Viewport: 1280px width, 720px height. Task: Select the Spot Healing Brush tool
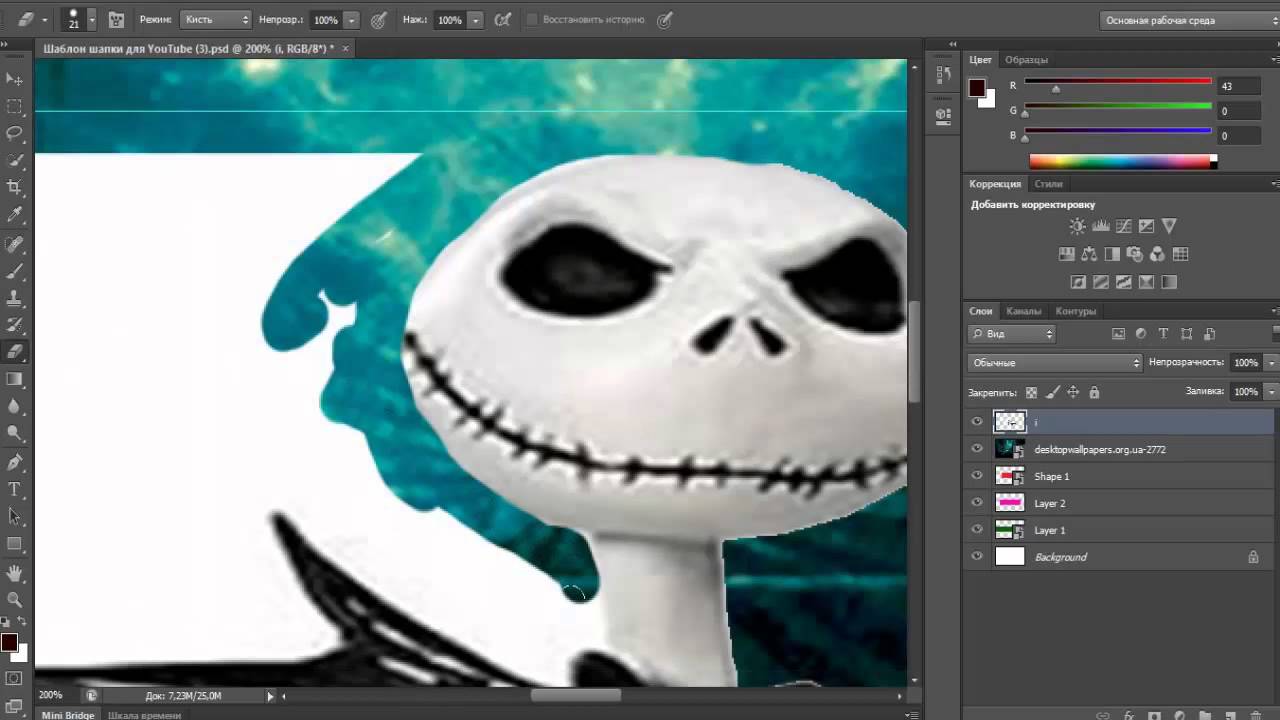point(14,244)
